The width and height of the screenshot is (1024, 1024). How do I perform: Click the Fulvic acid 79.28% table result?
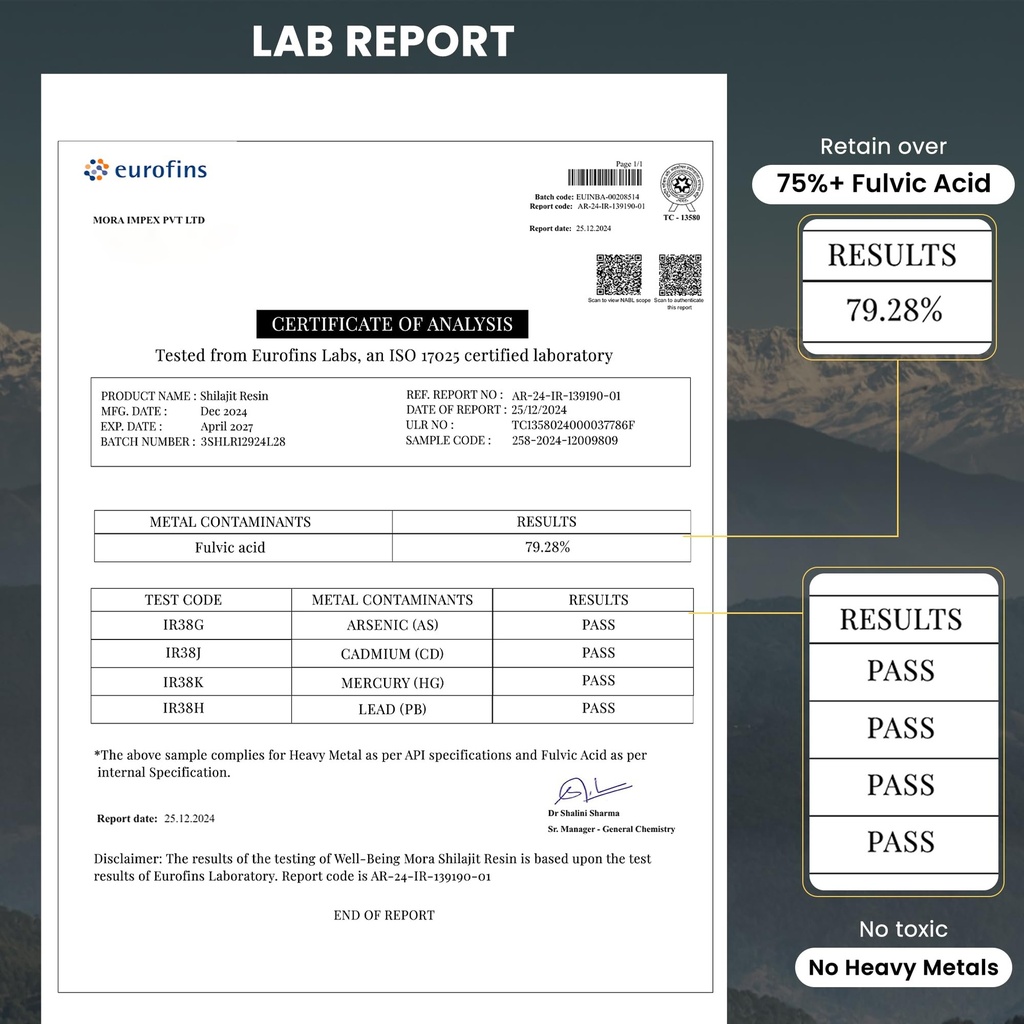point(547,548)
